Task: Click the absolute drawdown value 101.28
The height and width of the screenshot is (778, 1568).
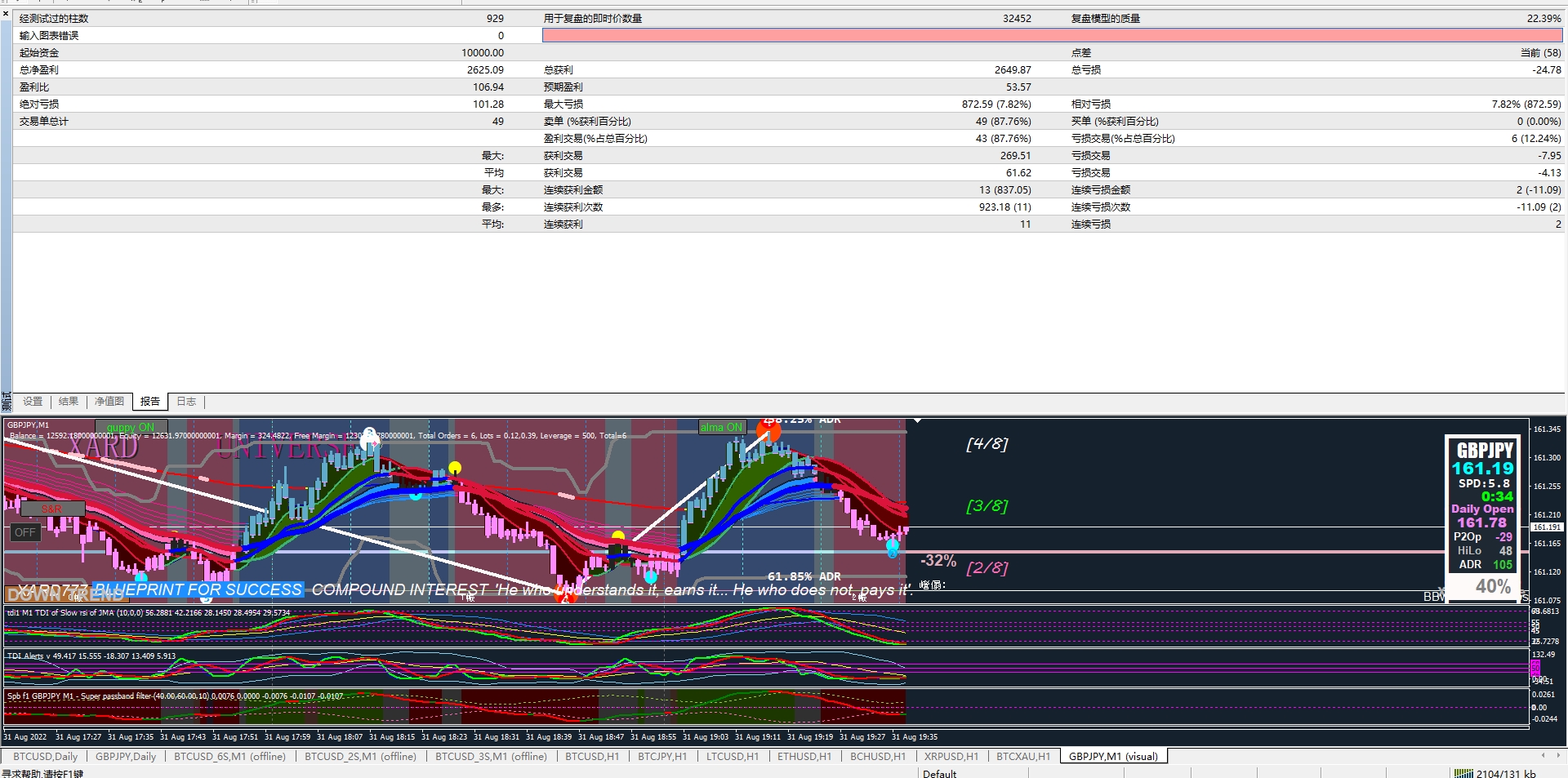Action: tap(488, 104)
